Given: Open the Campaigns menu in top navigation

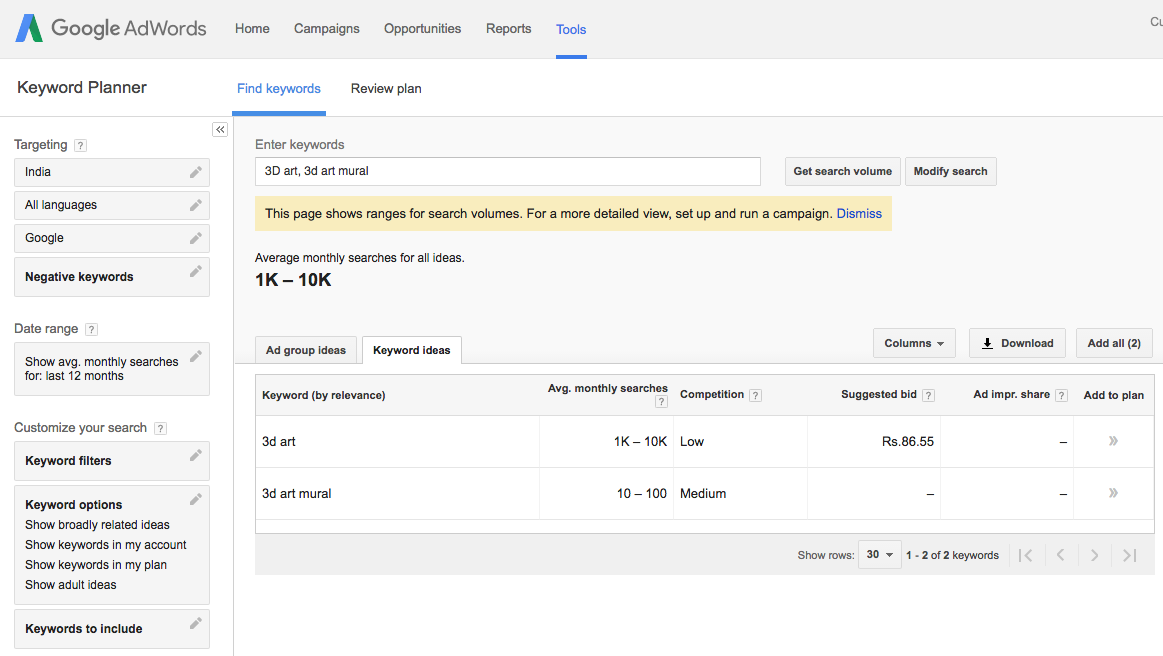Looking at the screenshot, I should (327, 29).
